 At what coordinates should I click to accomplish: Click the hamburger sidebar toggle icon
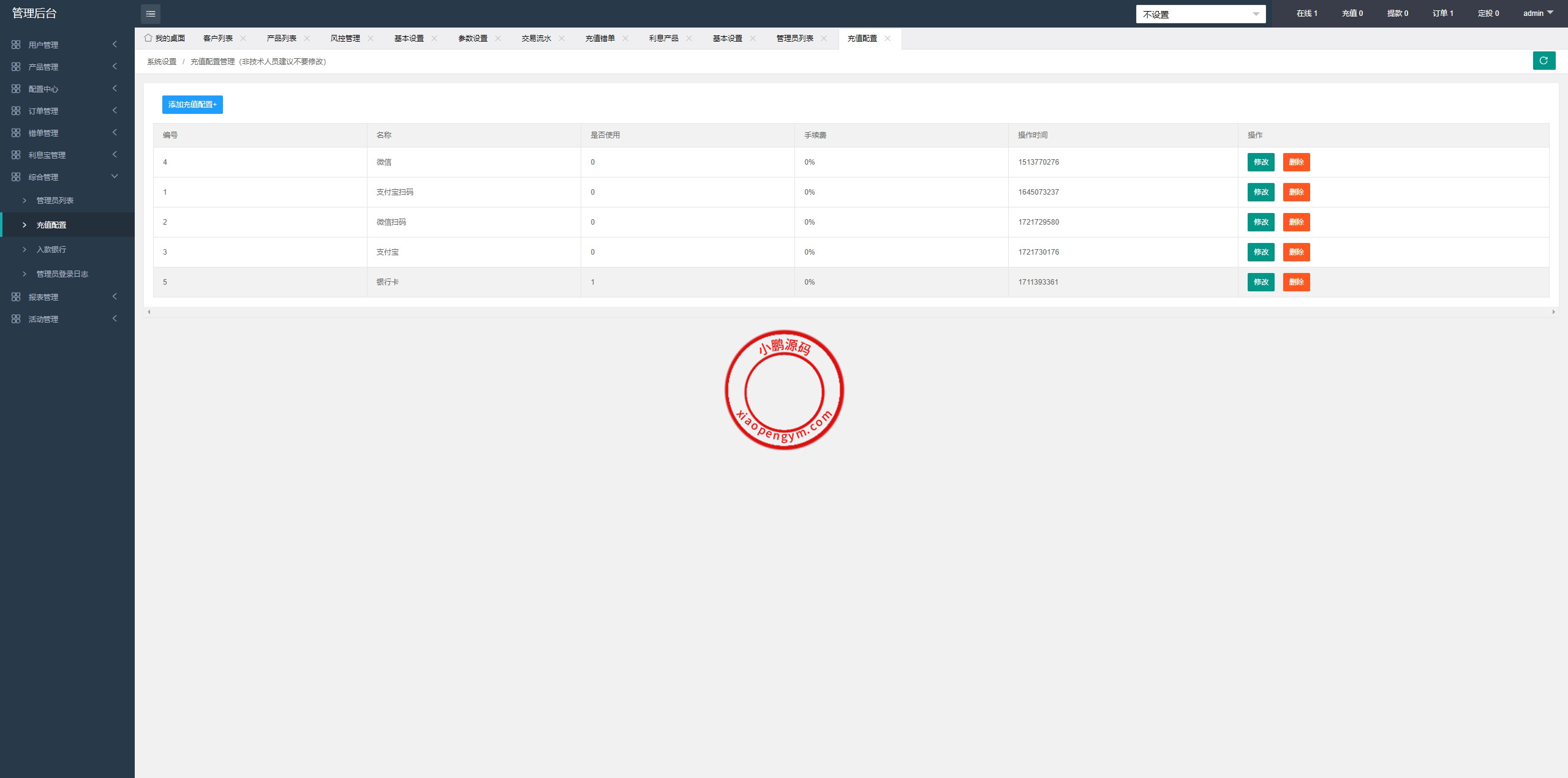pyautogui.click(x=151, y=13)
